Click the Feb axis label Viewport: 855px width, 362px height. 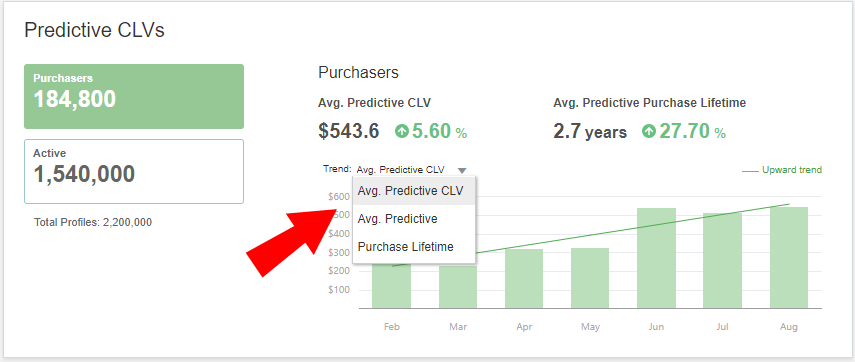[392, 327]
